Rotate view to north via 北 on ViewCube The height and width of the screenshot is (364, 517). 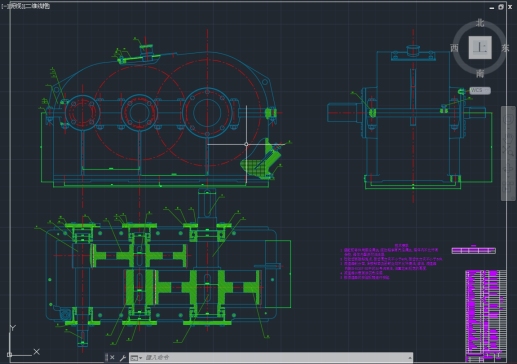tap(480, 23)
